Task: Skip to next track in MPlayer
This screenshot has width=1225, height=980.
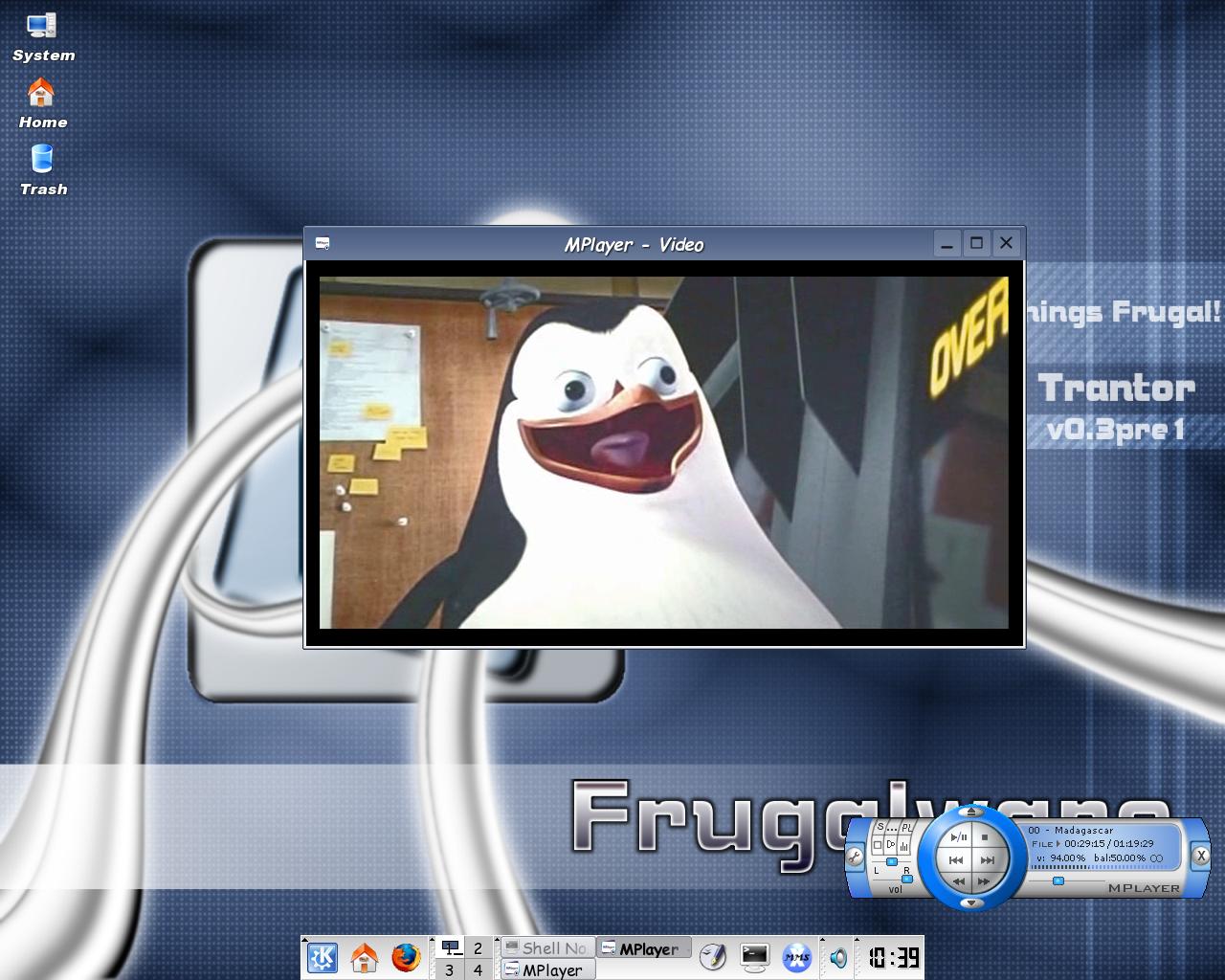Action: pyautogui.click(x=988, y=859)
